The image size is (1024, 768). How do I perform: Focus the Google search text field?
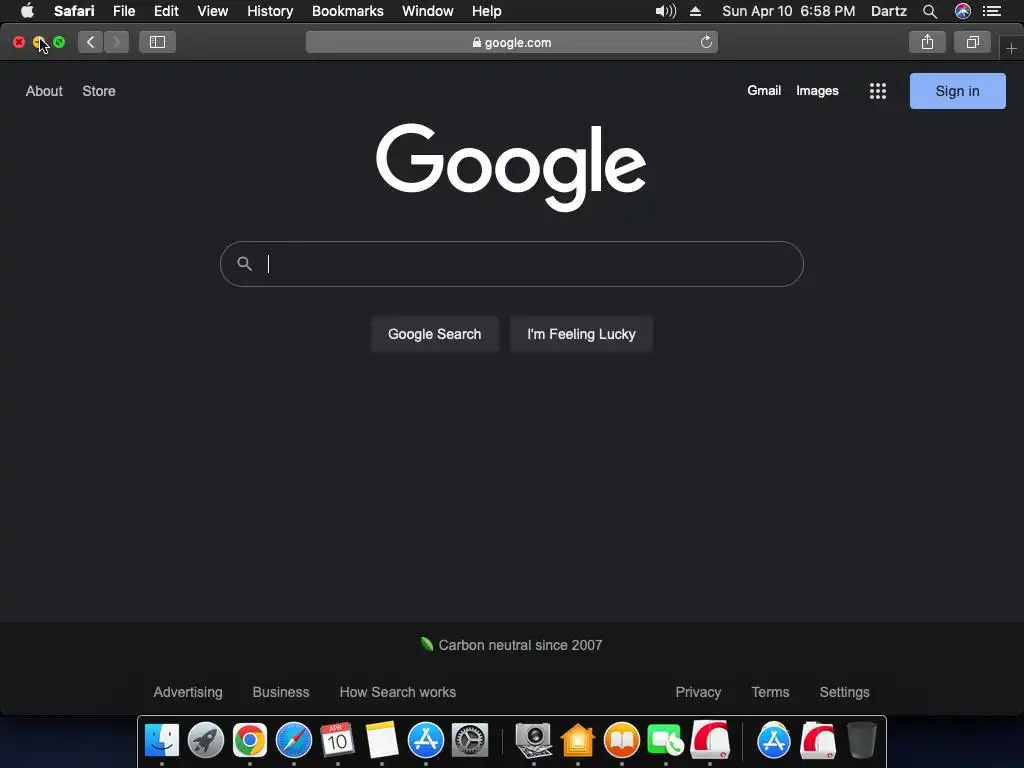(512, 264)
